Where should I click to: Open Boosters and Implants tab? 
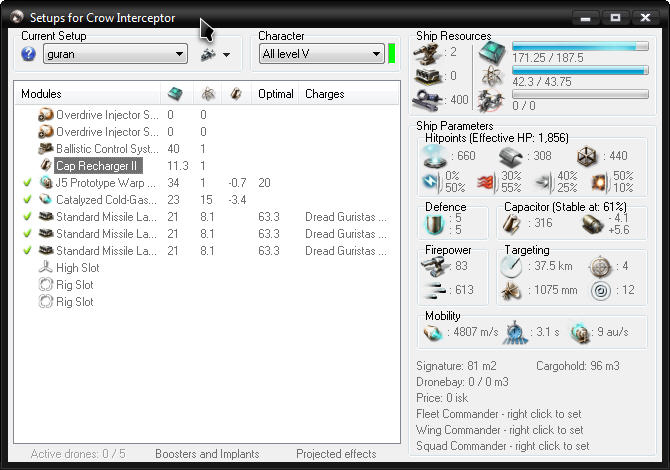pos(207,454)
